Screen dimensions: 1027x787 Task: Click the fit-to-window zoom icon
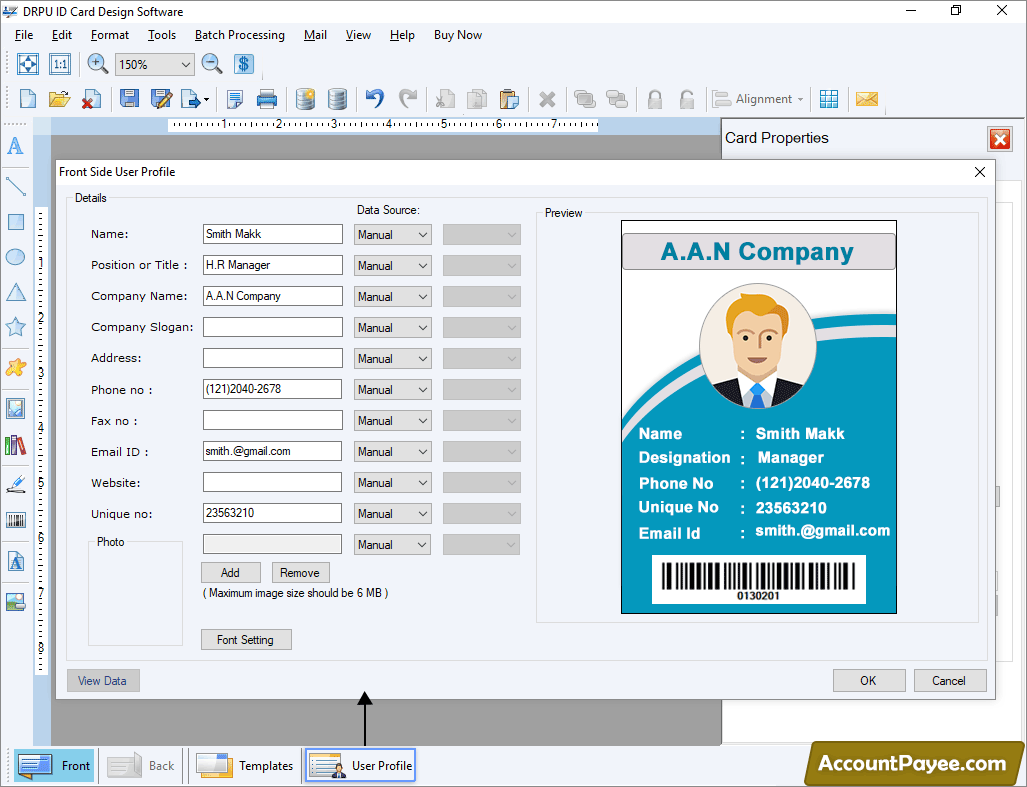pyautogui.click(x=28, y=64)
